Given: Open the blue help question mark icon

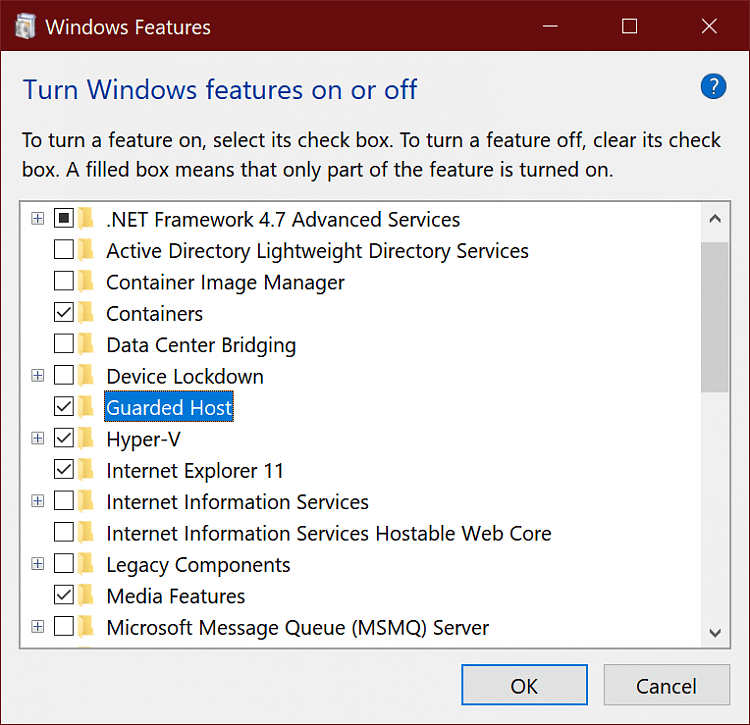Looking at the screenshot, I should [x=713, y=87].
